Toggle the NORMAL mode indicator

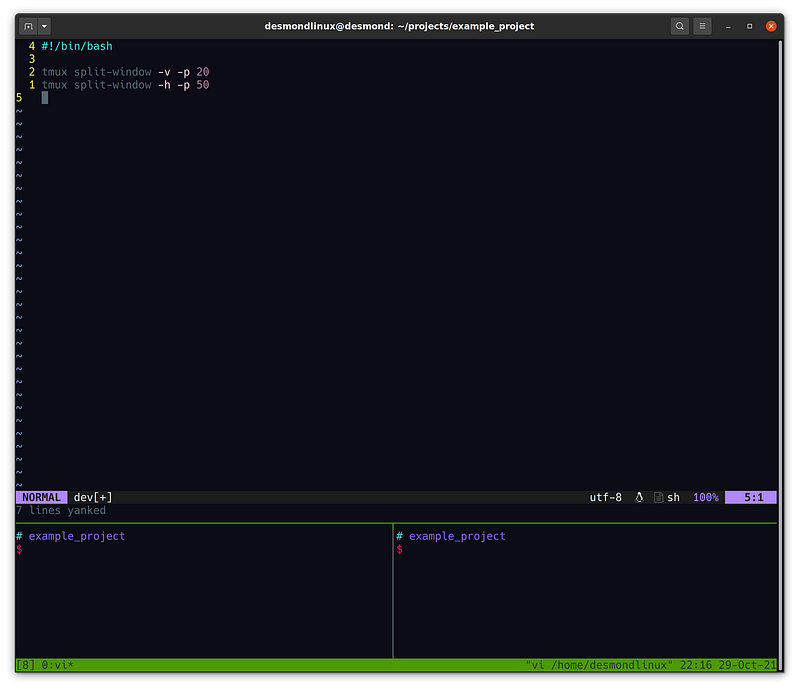[41, 497]
